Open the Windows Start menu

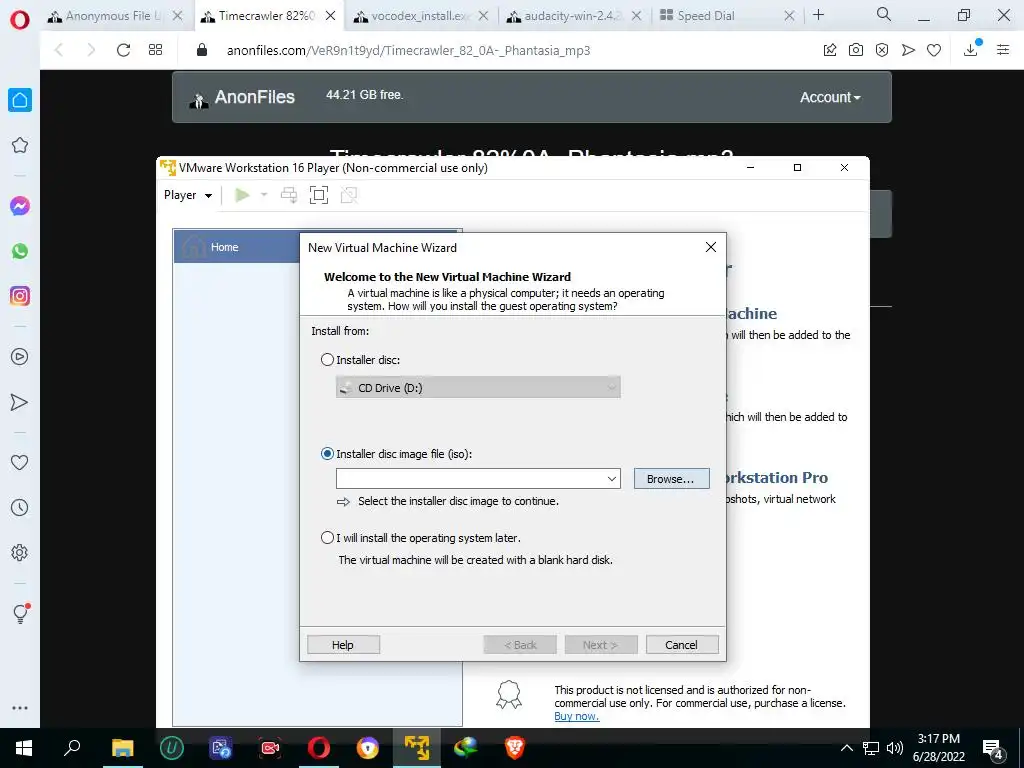(24, 748)
